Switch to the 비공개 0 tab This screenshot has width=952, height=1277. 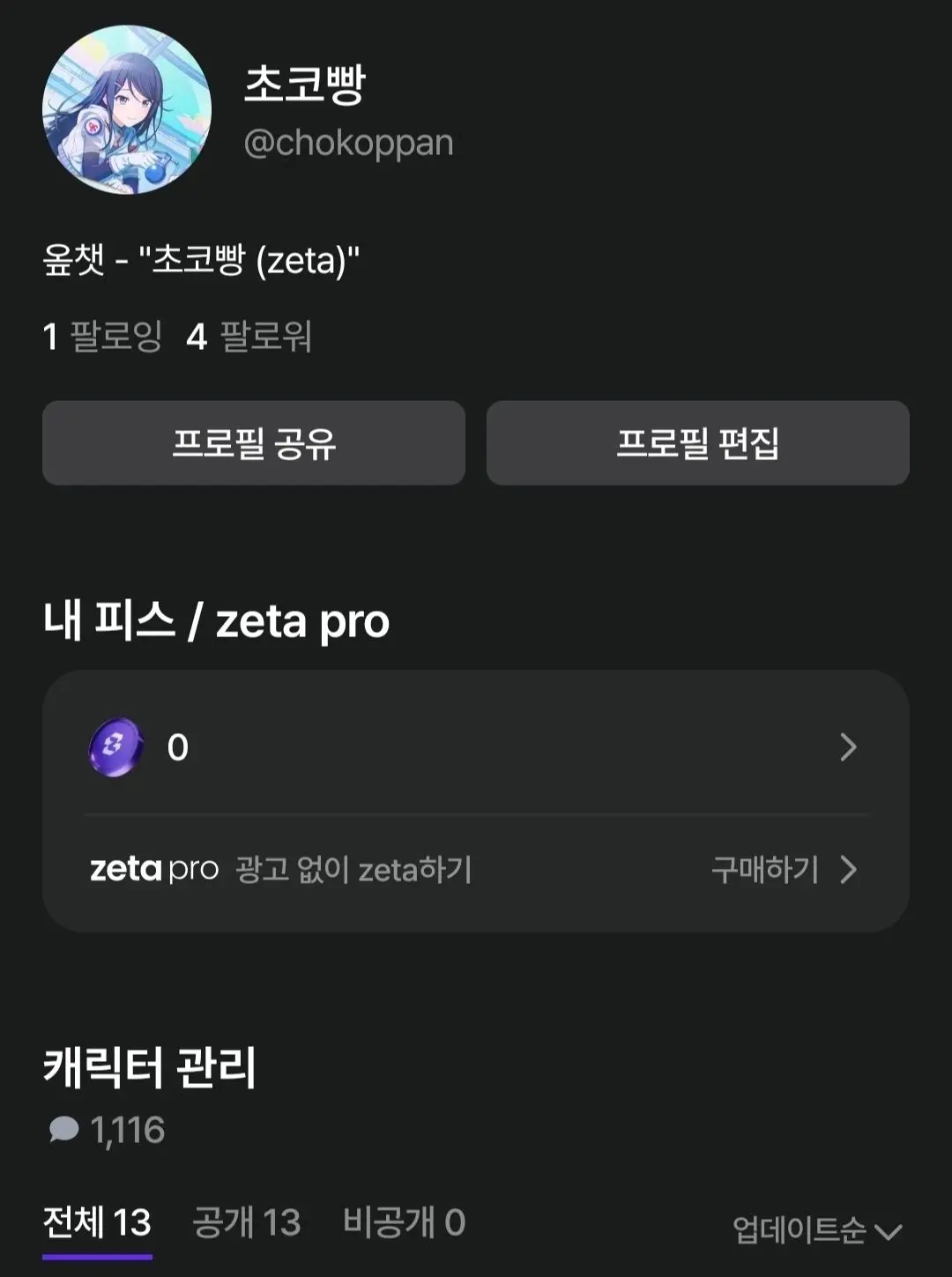pos(404,1222)
